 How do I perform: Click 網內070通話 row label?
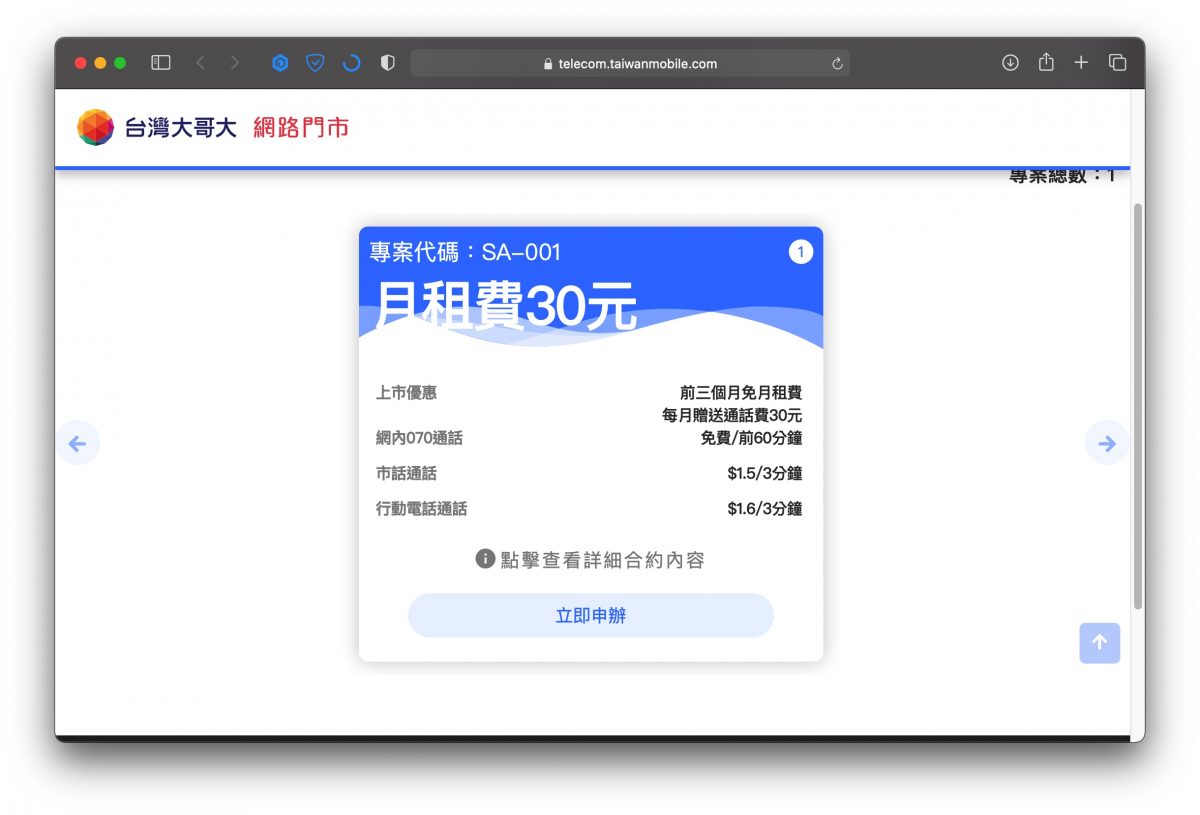[x=419, y=438]
